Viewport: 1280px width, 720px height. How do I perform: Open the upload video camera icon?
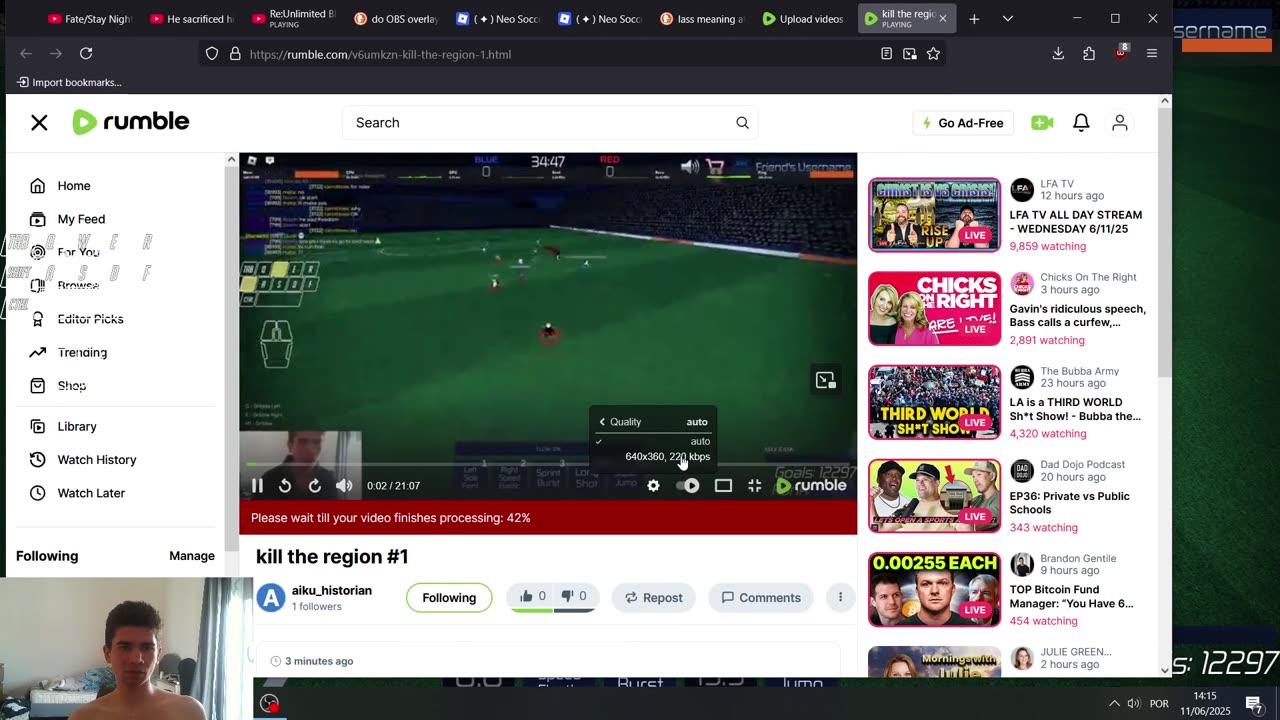[x=1042, y=122]
